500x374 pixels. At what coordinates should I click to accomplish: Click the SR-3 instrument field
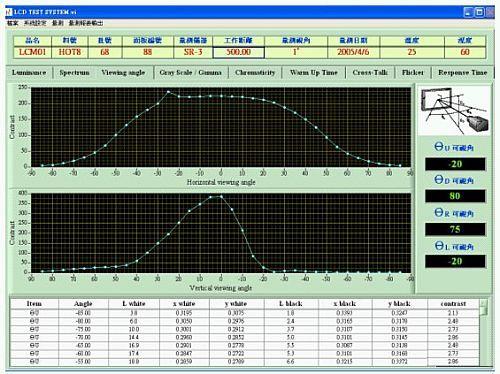point(193,52)
